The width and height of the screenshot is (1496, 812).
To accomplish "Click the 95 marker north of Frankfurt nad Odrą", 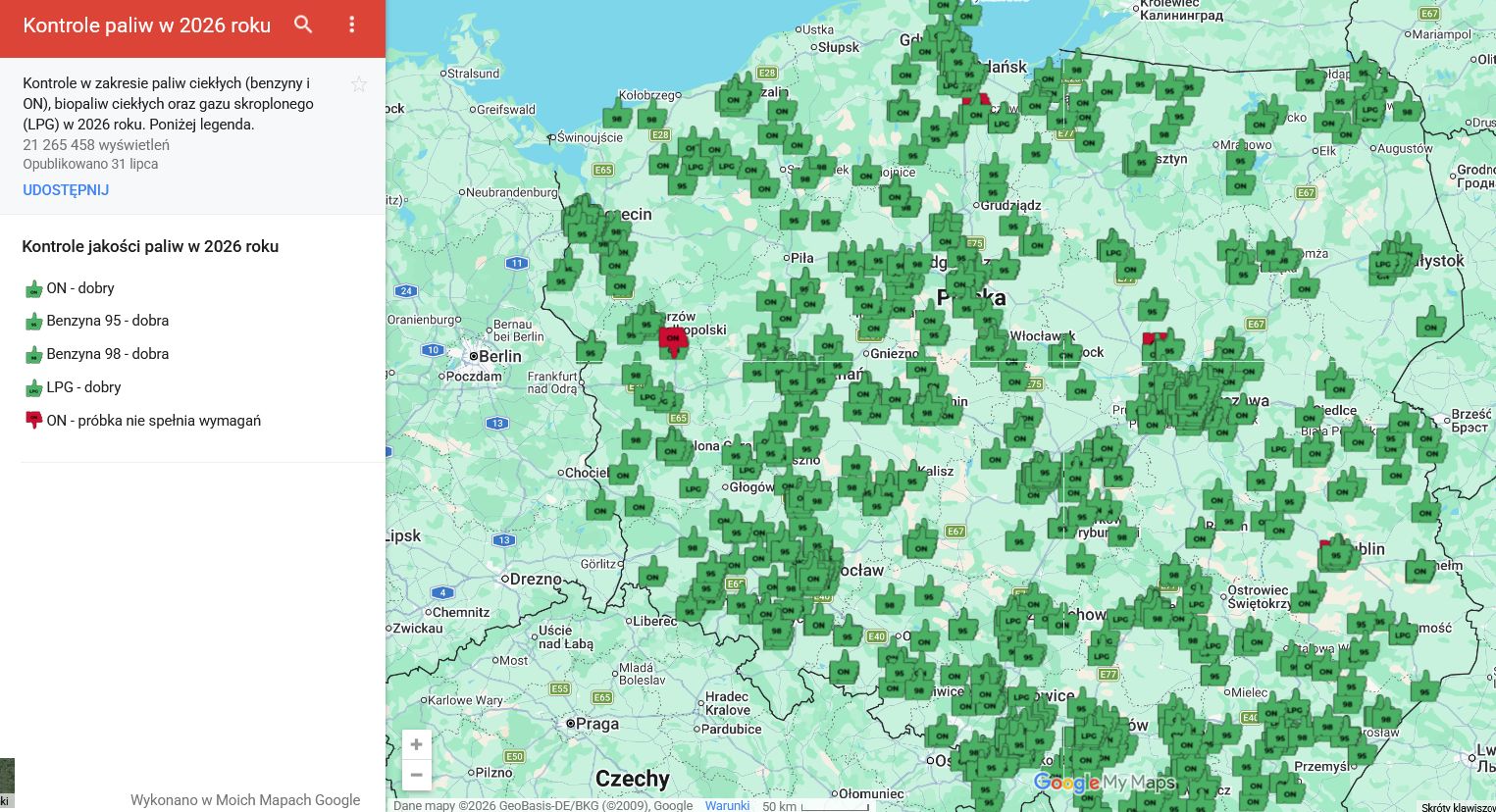I will (591, 348).
